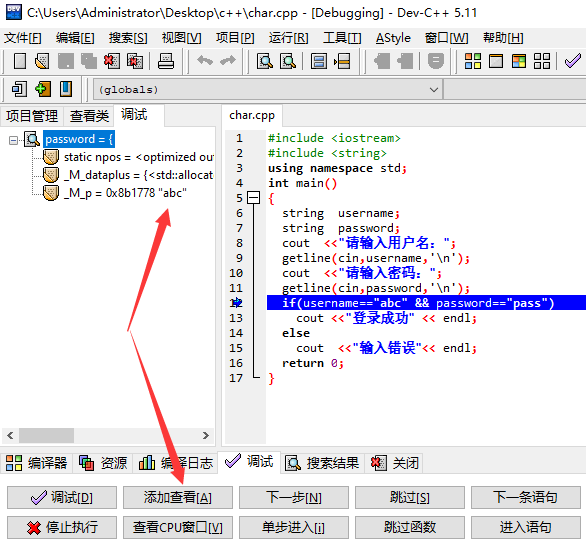586x548 pixels.
Task: Click the Undo arrow icon
Action: (205, 61)
